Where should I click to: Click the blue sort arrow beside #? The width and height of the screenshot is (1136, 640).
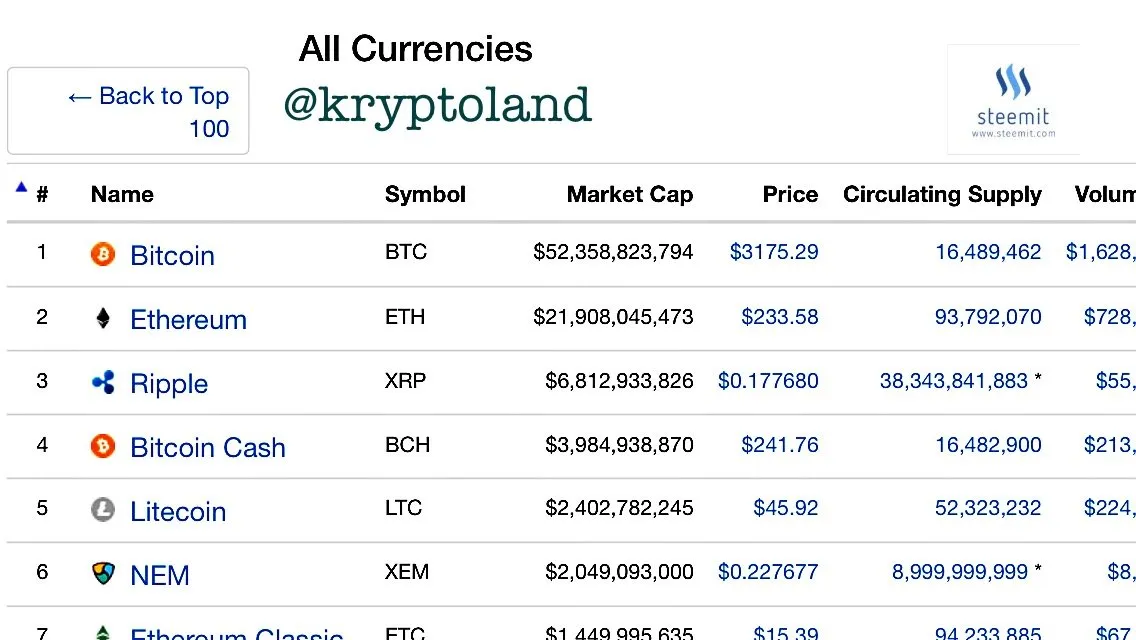[21, 187]
